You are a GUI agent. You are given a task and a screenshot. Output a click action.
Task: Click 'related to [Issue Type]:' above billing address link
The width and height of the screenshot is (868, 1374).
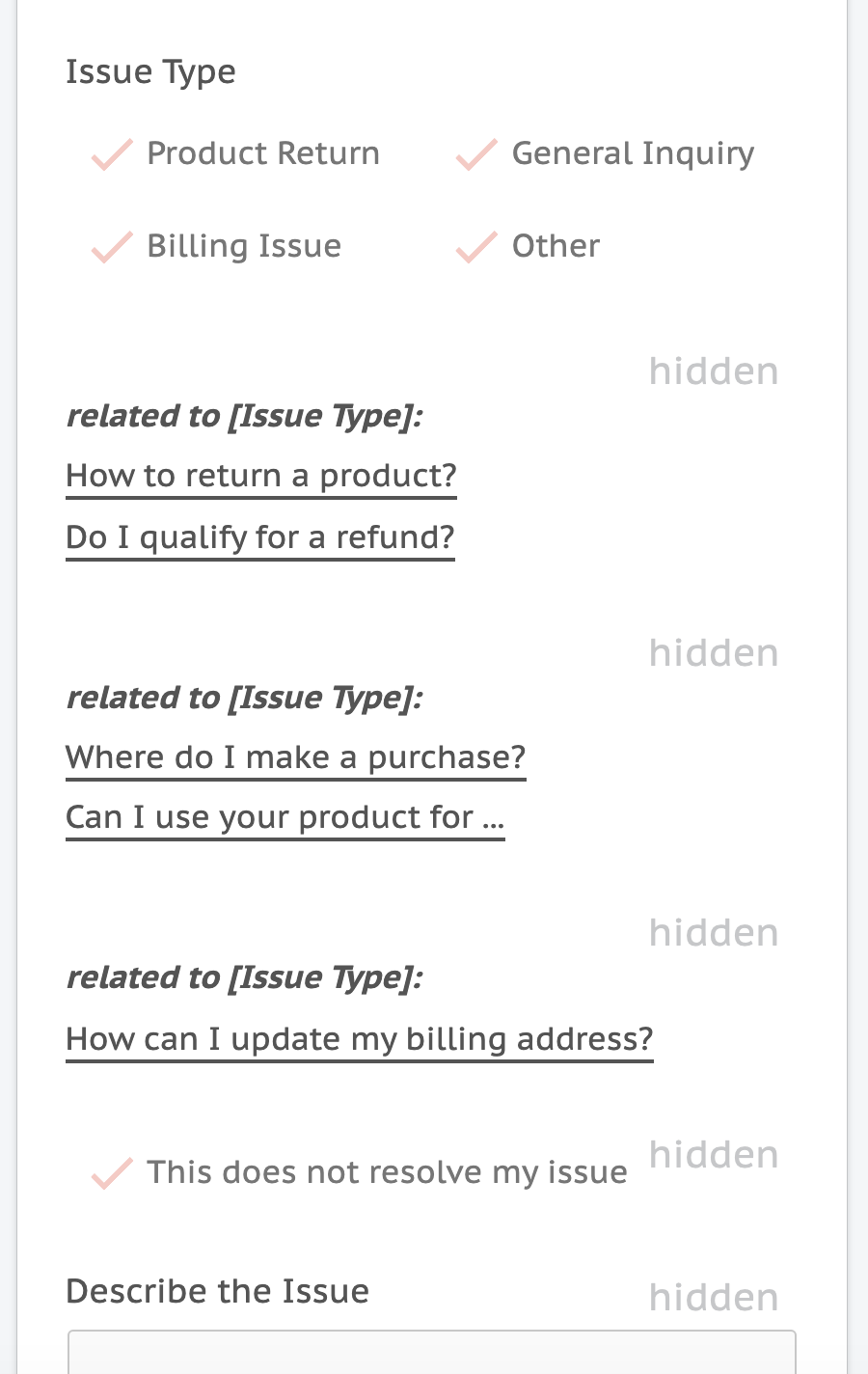coord(244,977)
